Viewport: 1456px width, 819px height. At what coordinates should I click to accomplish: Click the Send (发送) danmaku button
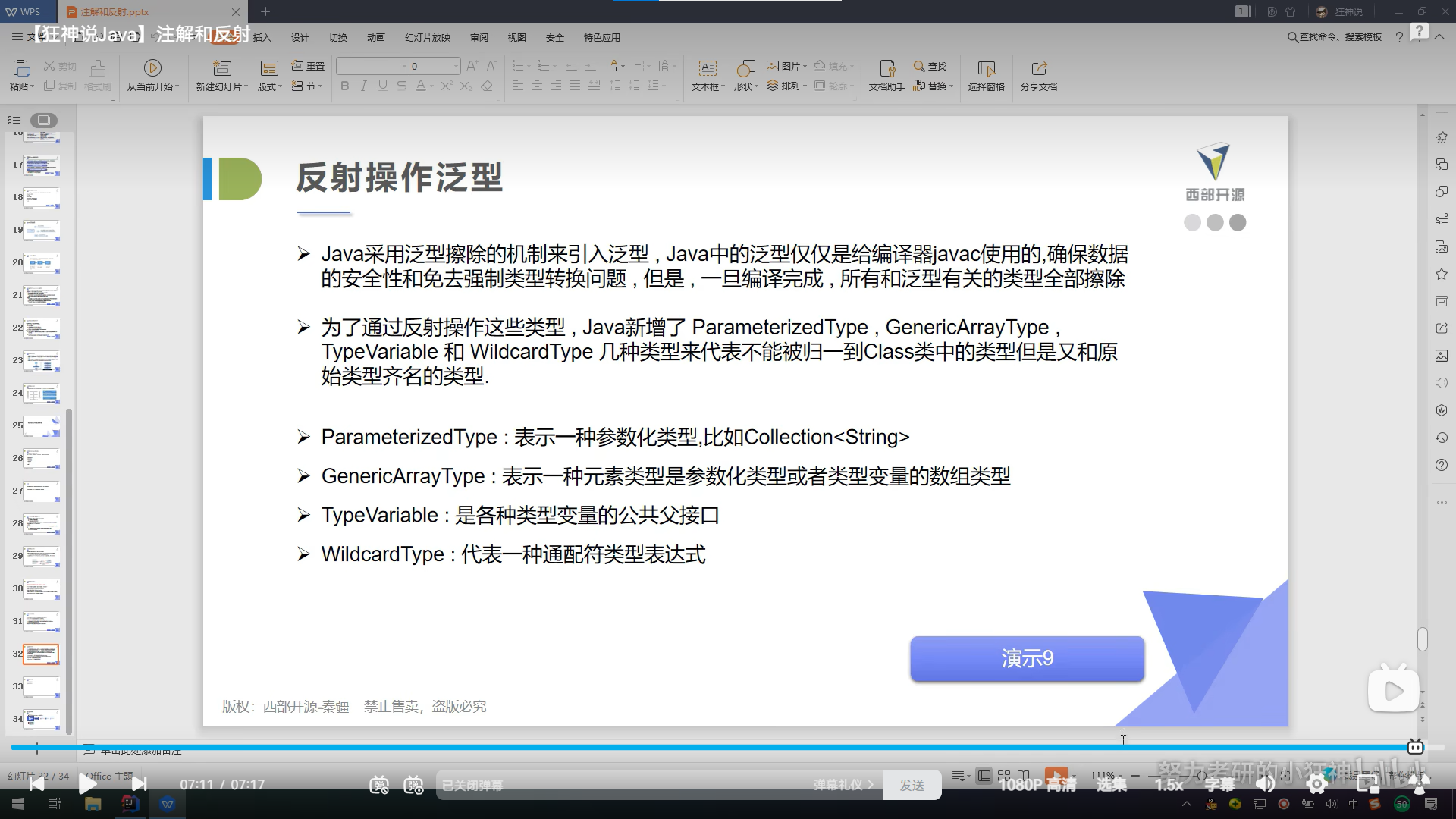912,786
